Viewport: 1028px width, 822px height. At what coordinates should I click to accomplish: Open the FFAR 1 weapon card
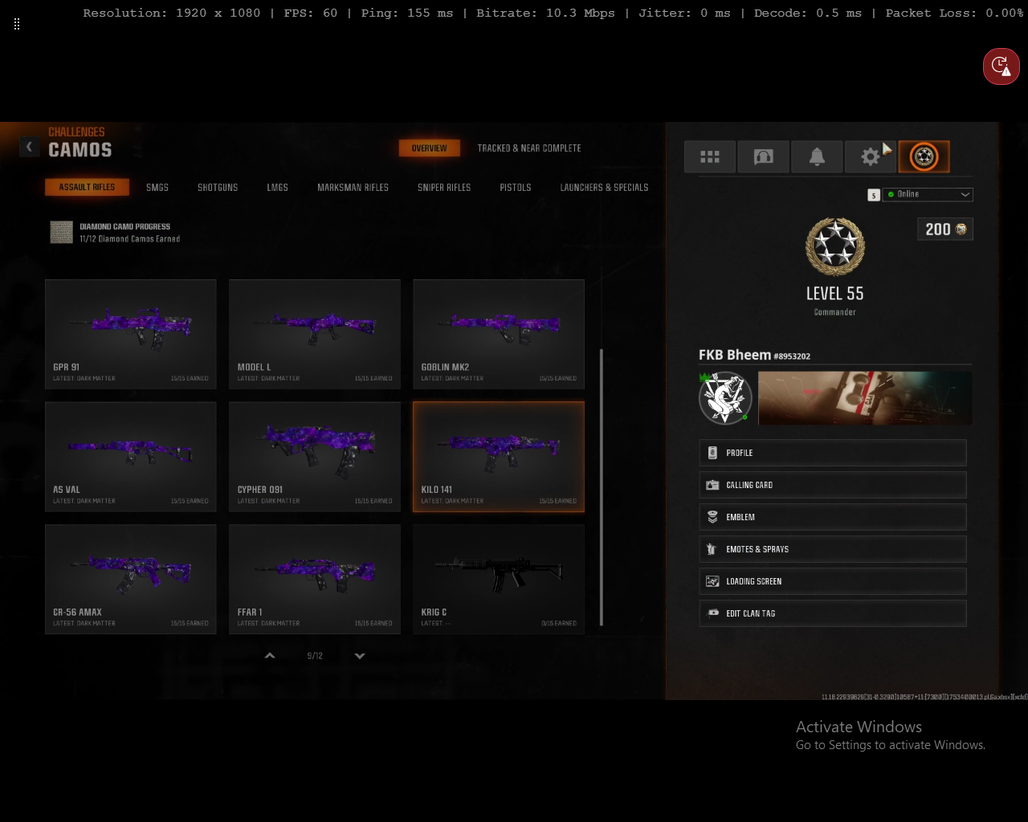(315, 579)
